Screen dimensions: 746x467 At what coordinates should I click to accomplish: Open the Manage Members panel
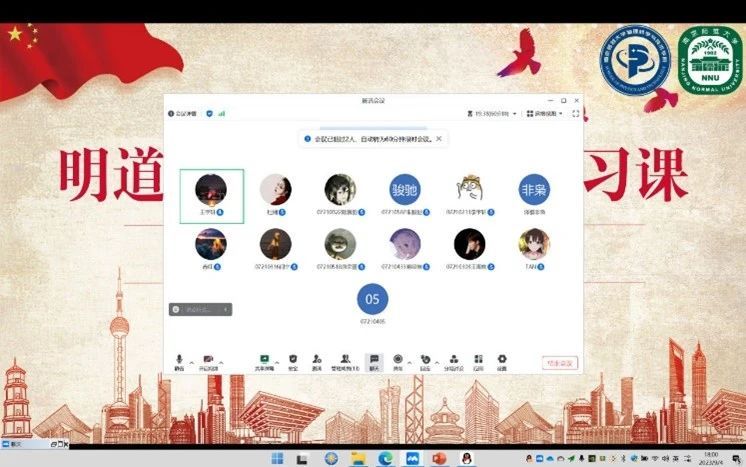click(344, 360)
